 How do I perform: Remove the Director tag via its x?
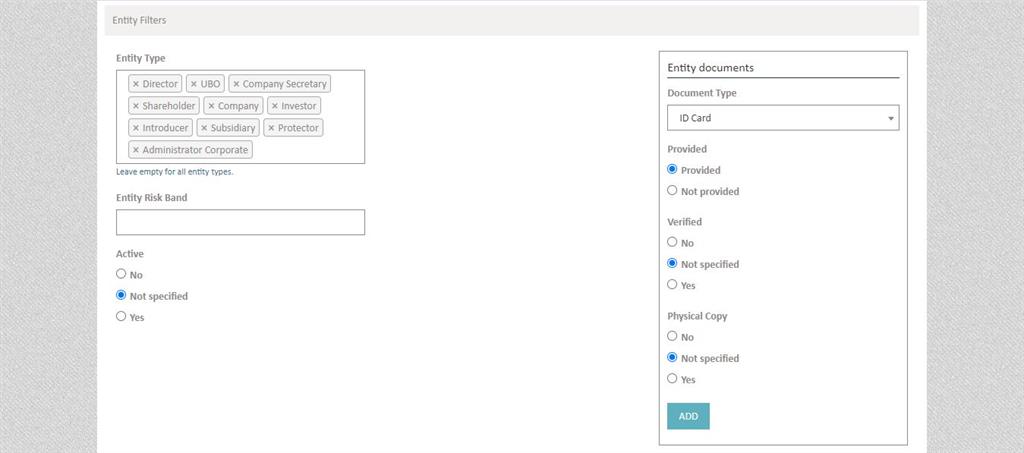point(136,84)
